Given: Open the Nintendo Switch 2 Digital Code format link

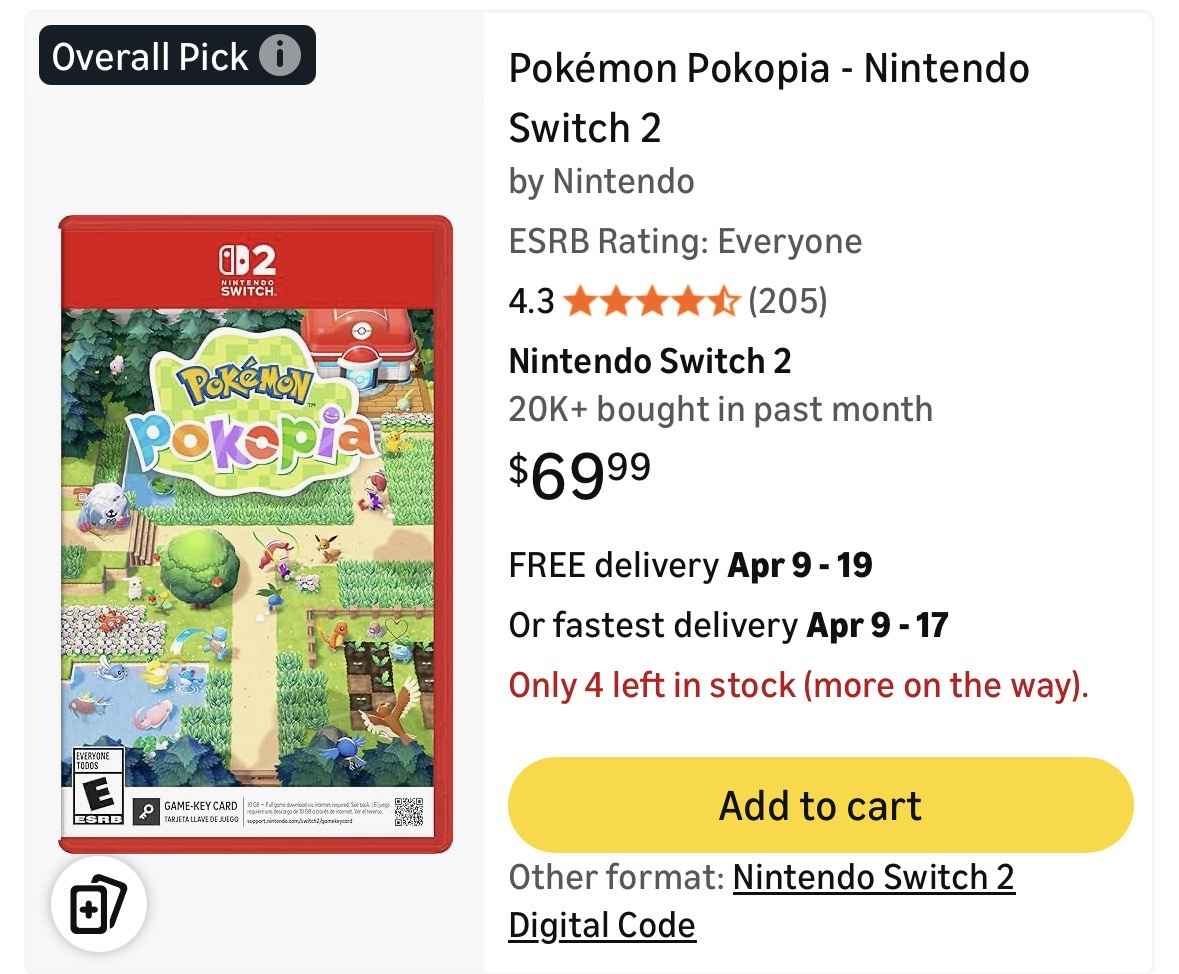Looking at the screenshot, I should point(762,900).
